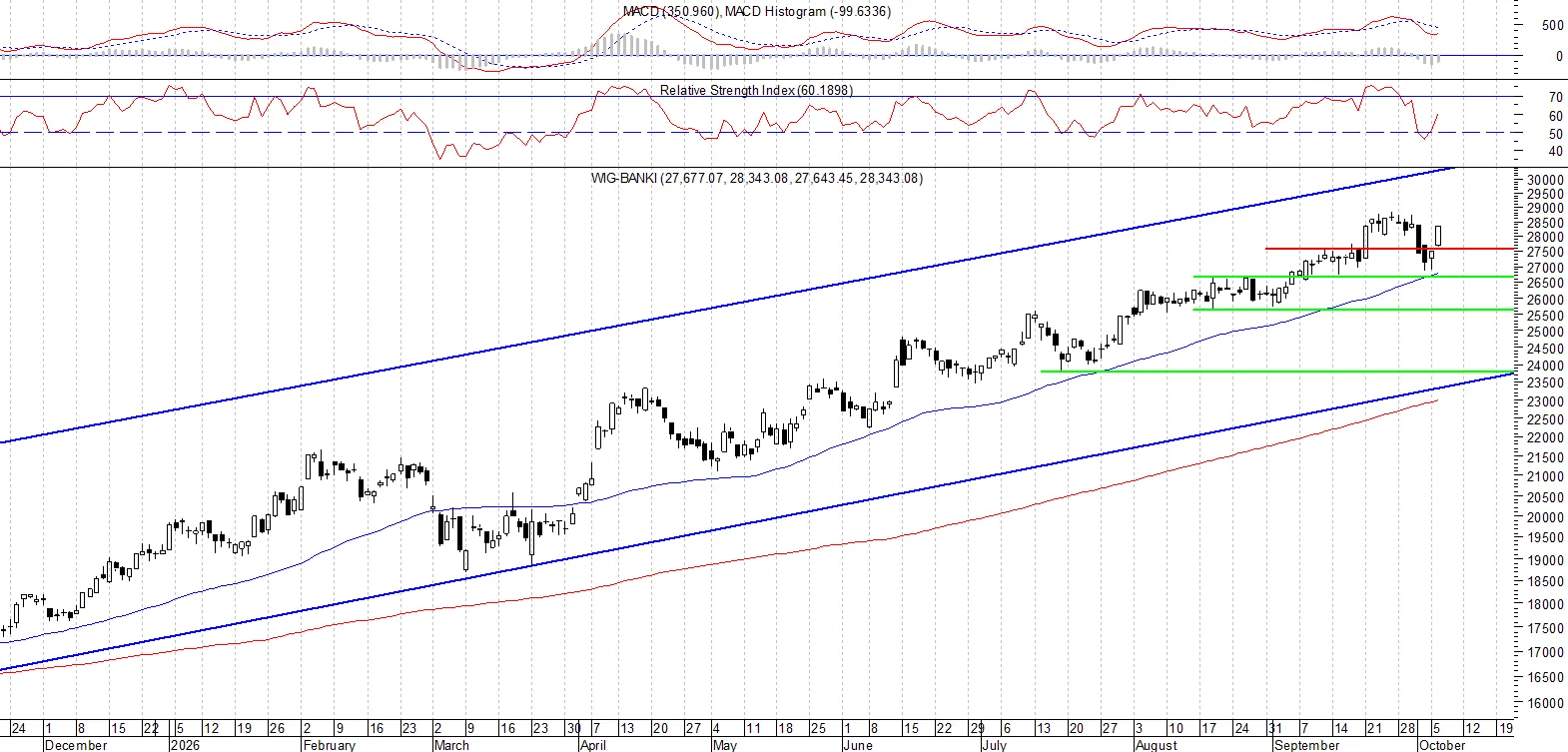
Task: Select the 2026 year label
Action: coord(185,745)
